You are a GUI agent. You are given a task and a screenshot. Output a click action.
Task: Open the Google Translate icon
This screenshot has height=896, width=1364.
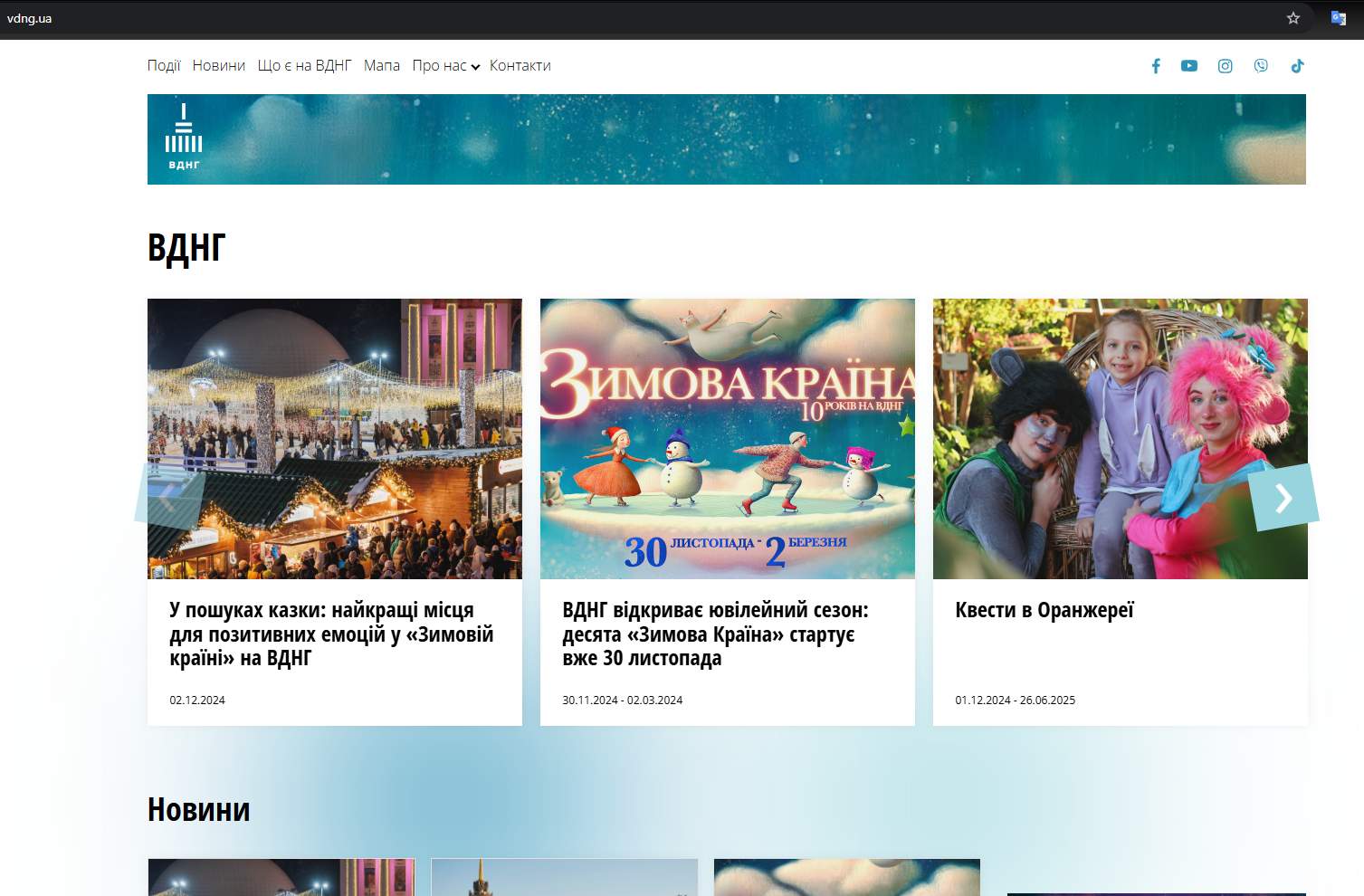[x=1338, y=16]
